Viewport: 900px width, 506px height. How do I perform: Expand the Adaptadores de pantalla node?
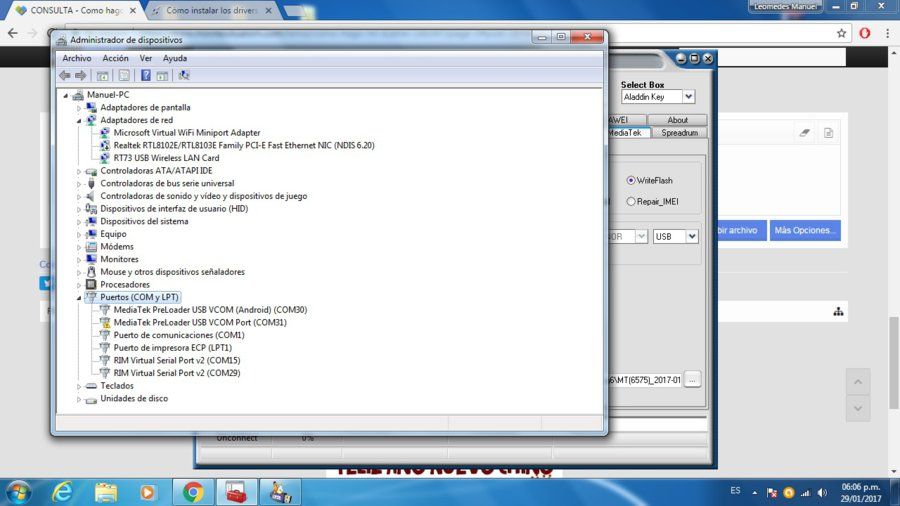(x=79, y=107)
